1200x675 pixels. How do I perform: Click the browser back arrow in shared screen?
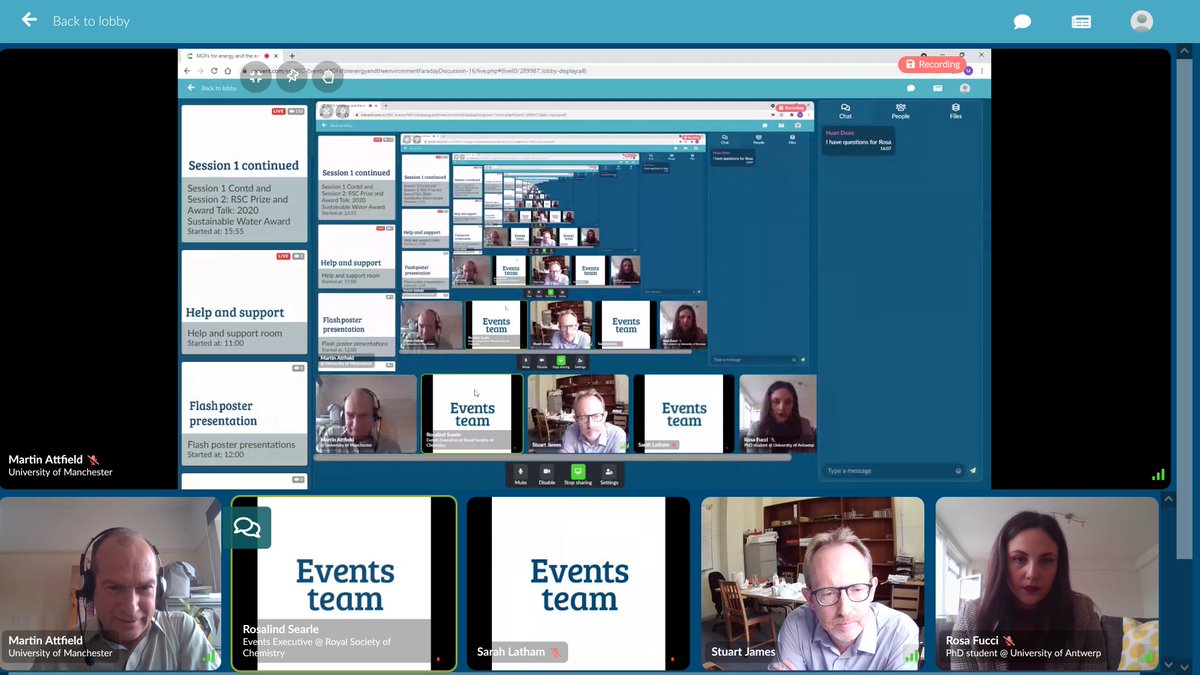pyautogui.click(x=188, y=71)
